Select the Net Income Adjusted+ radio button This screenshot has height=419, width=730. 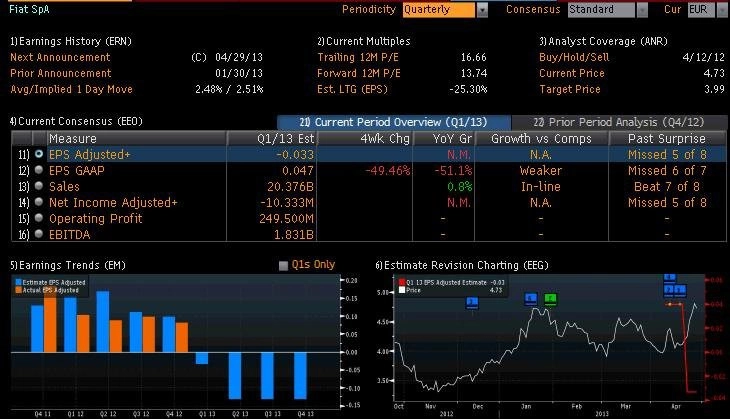tap(39, 202)
